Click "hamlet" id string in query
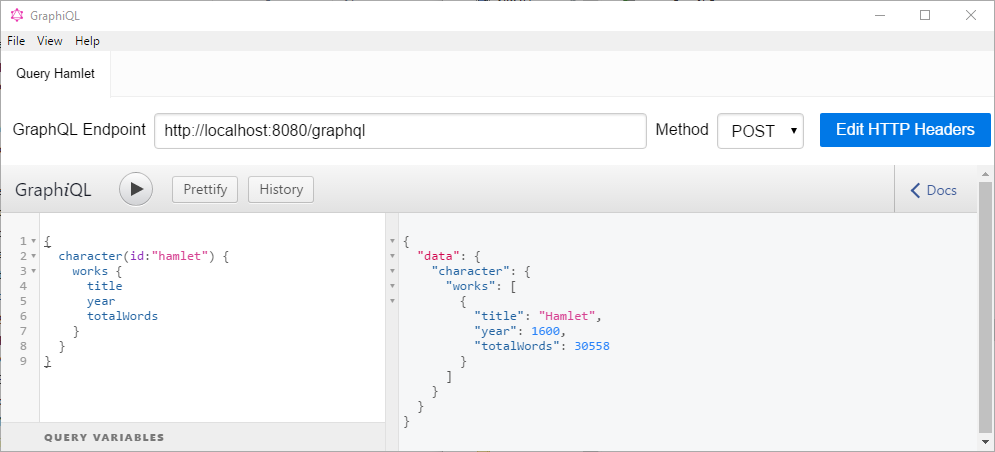Viewport: 995px width, 452px height. (180, 256)
